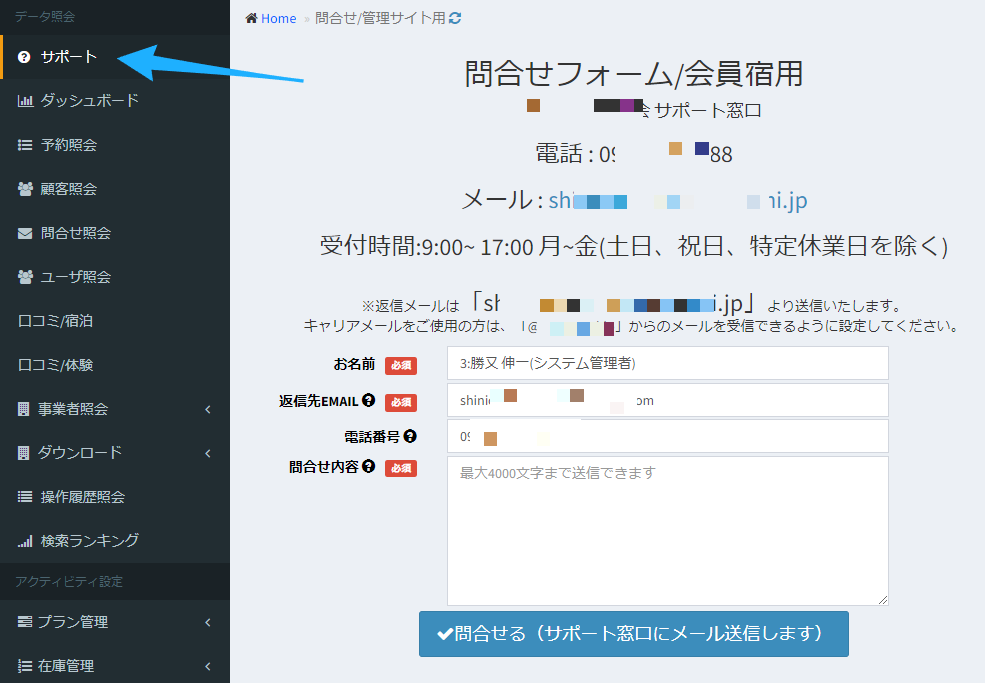Expand the 事業者照会 submenu chevron
The height and width of the screenshot is (683, 985).
[x=208, y=409]
